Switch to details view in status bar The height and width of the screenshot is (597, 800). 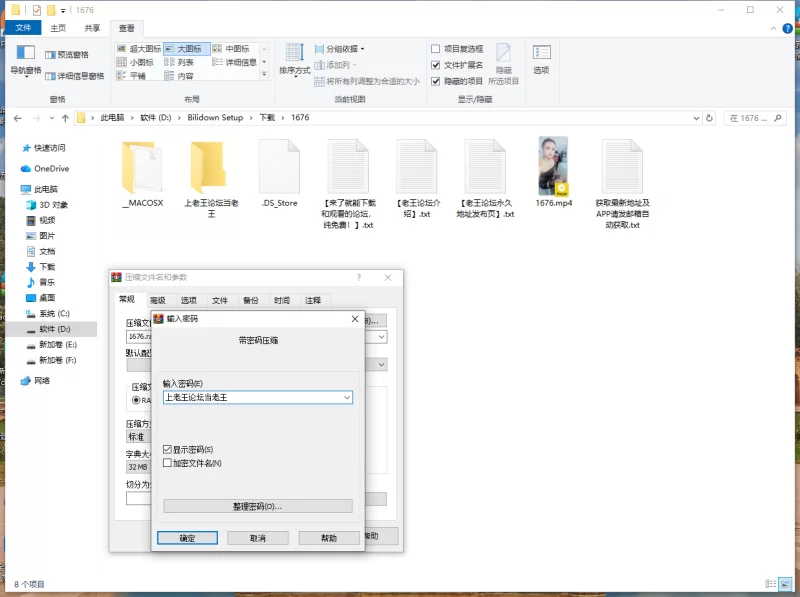click(x=770, y=584)
